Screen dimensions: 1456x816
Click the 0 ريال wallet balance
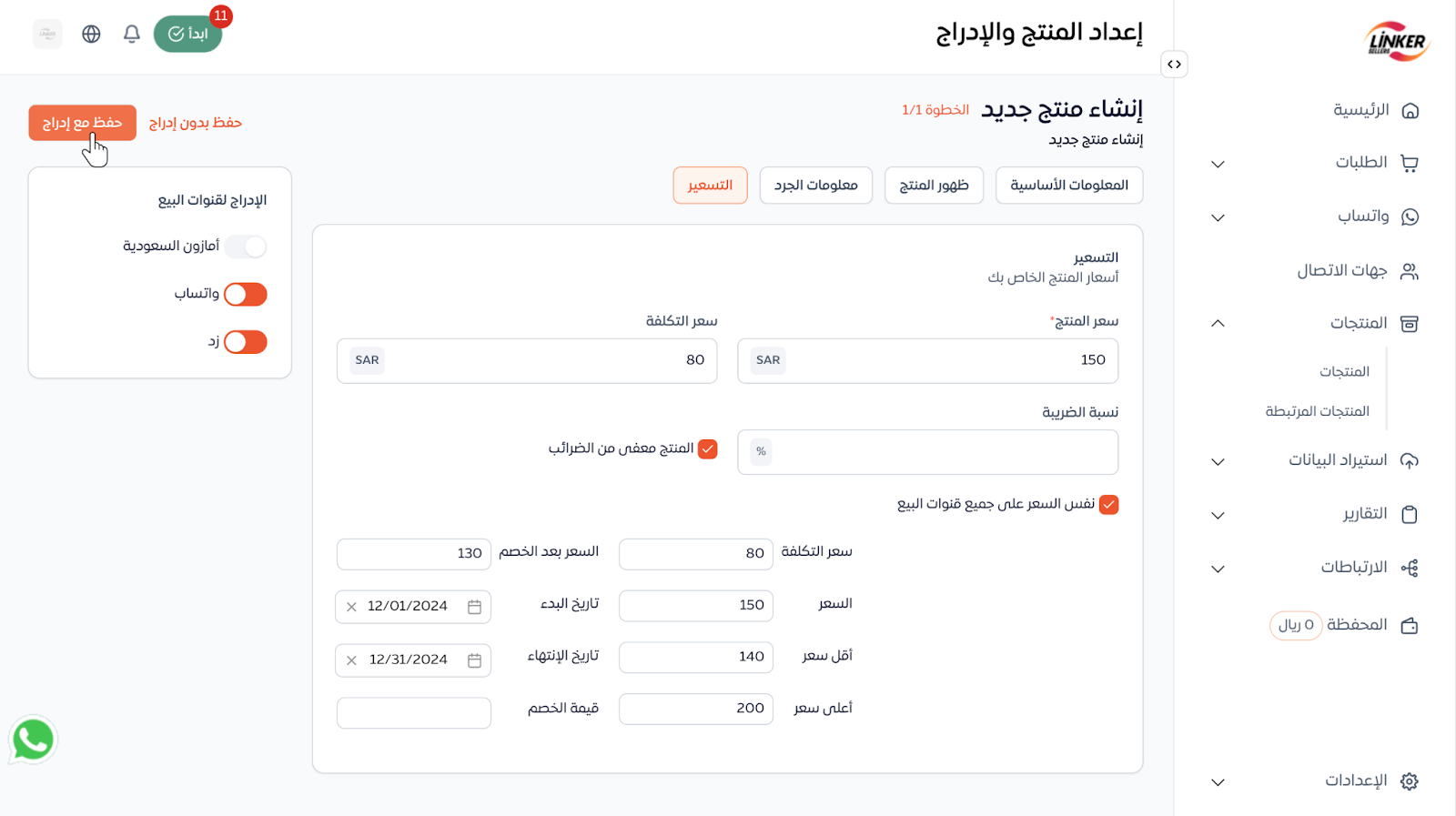(x=1296, y=626)
